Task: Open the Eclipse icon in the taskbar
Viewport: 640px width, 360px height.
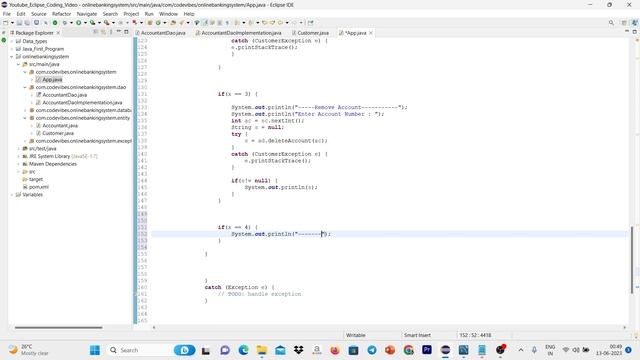Action: pos(445,350)
